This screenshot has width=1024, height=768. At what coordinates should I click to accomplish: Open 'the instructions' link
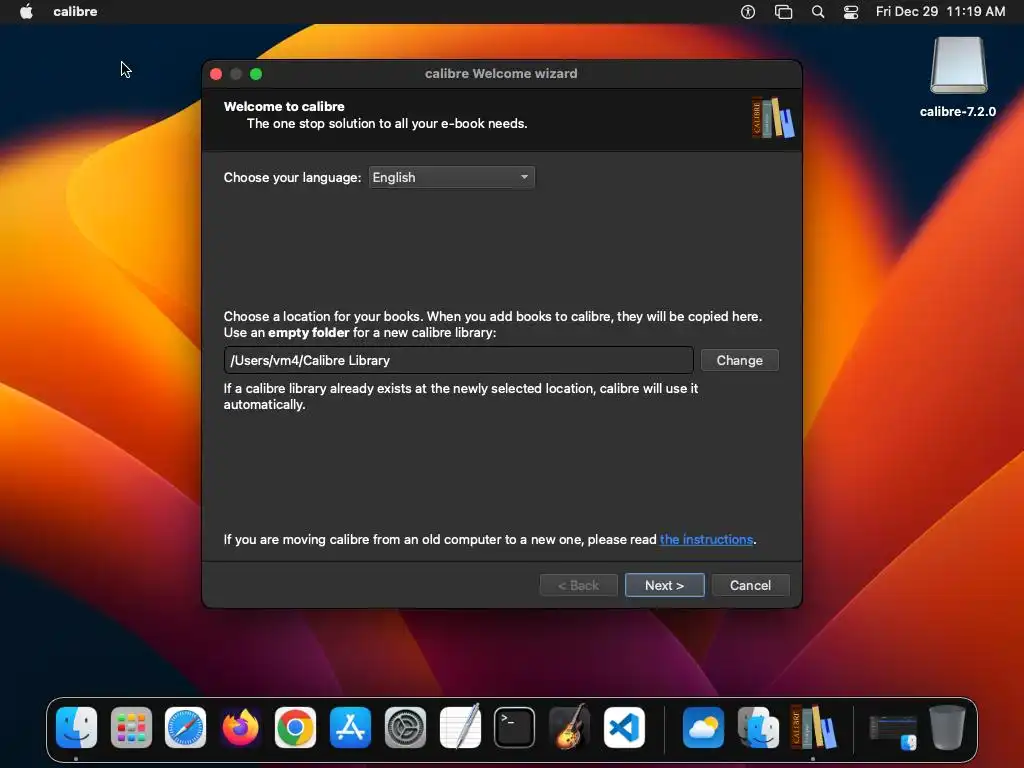pyautogui.click(x=706, y=539)
